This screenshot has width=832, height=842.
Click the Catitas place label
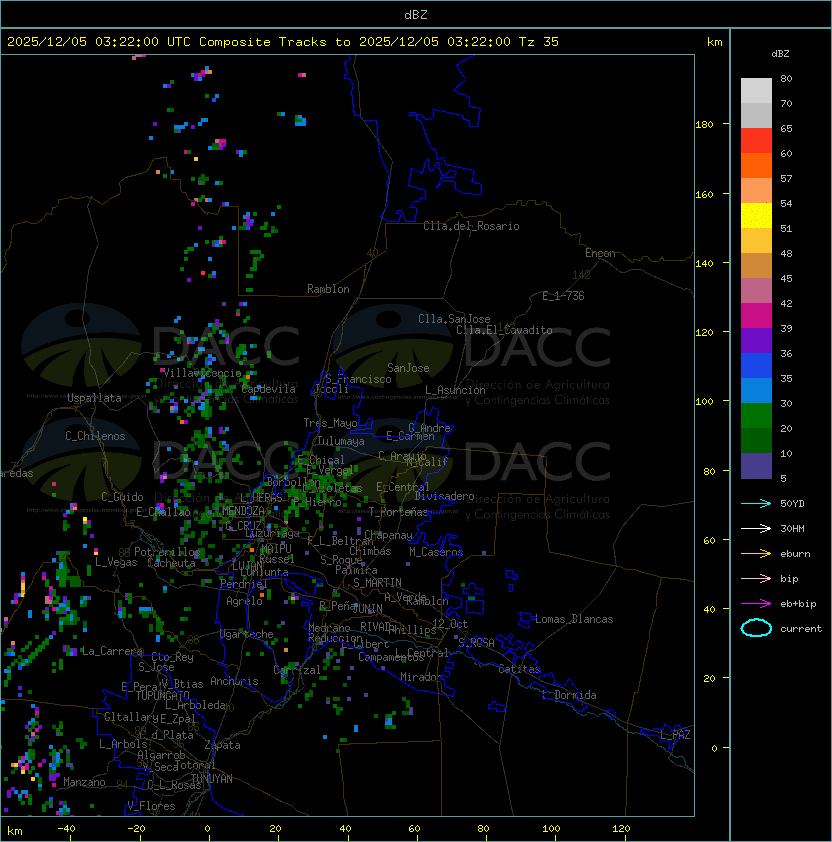[519, 669]
